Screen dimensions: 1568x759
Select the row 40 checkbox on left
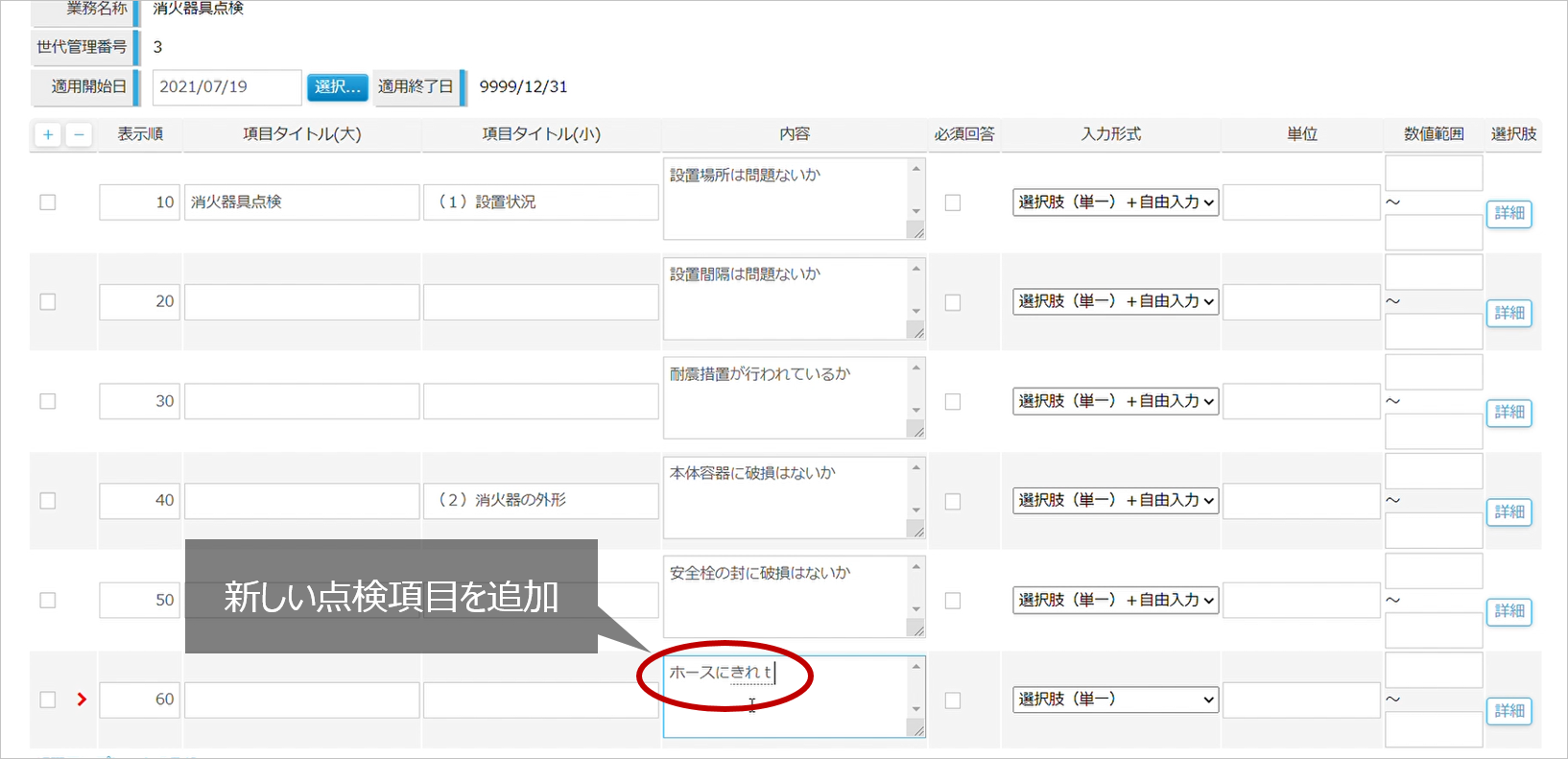pyautogui.click(x=48, y=501)
